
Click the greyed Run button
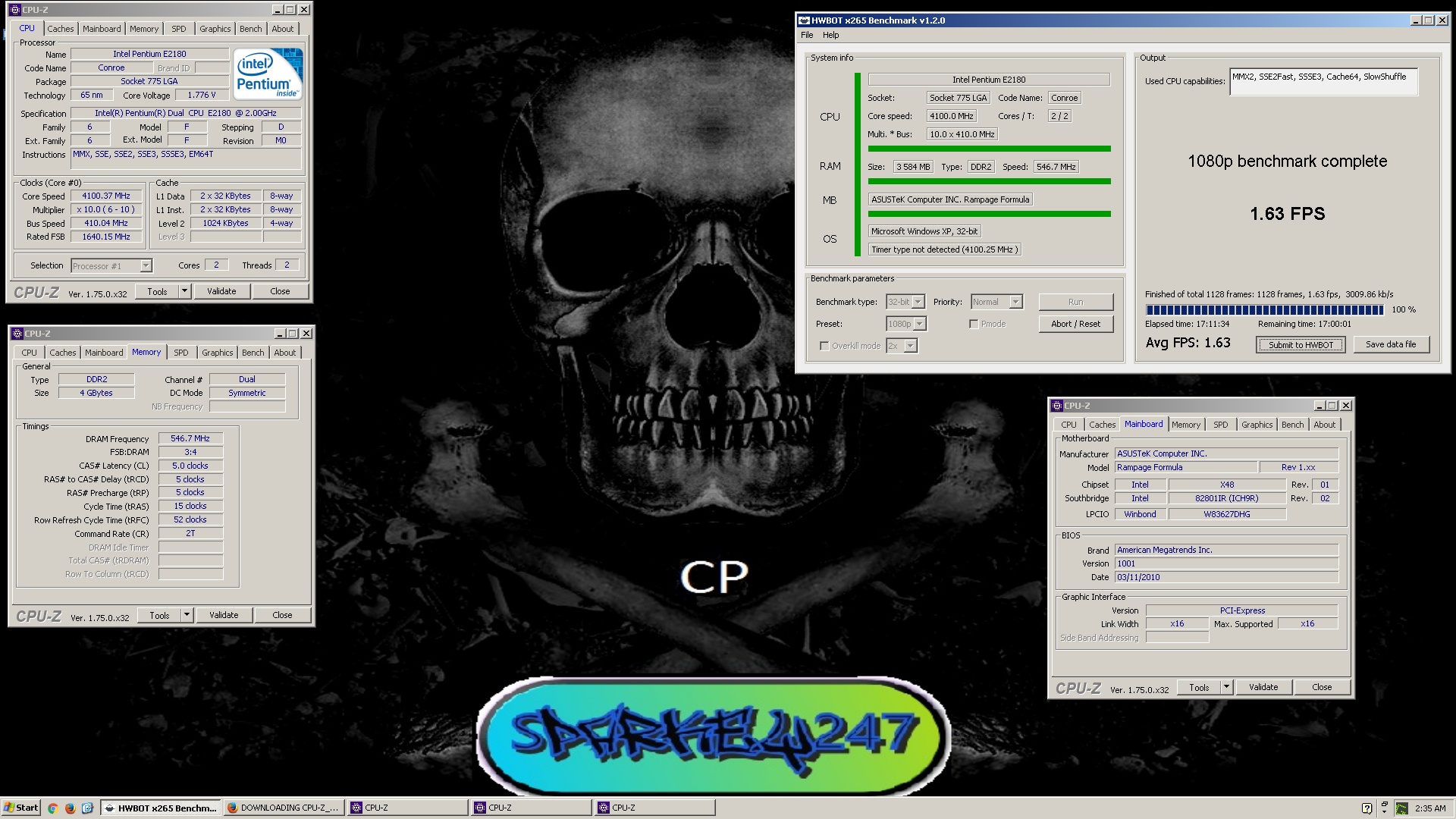(x=1075, y=302)
